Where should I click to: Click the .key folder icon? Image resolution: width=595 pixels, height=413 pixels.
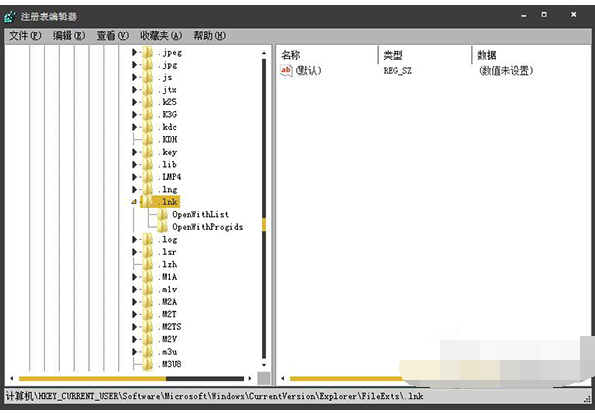tap(148, 152)
